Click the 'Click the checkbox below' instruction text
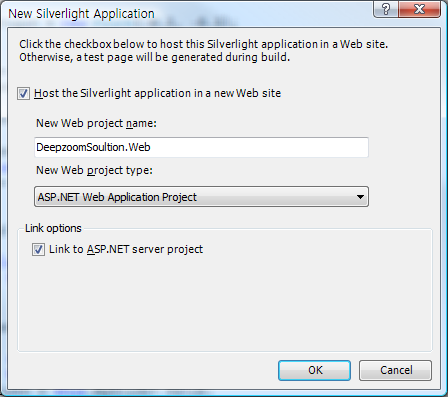Image resolution: width=448 pixels, height=397 pixels. click(x=203, y=51)
